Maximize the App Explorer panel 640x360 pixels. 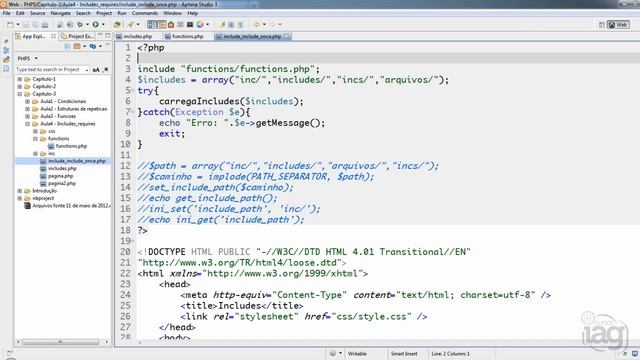click(x=108, y=36)
